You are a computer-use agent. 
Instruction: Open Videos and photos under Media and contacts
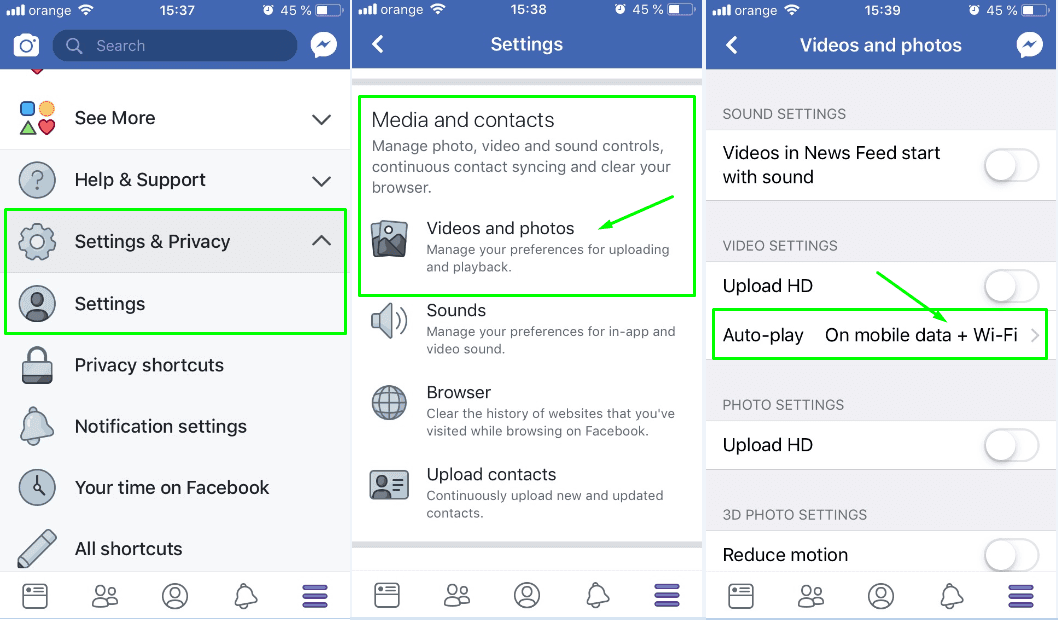click(x=500, y=229)
